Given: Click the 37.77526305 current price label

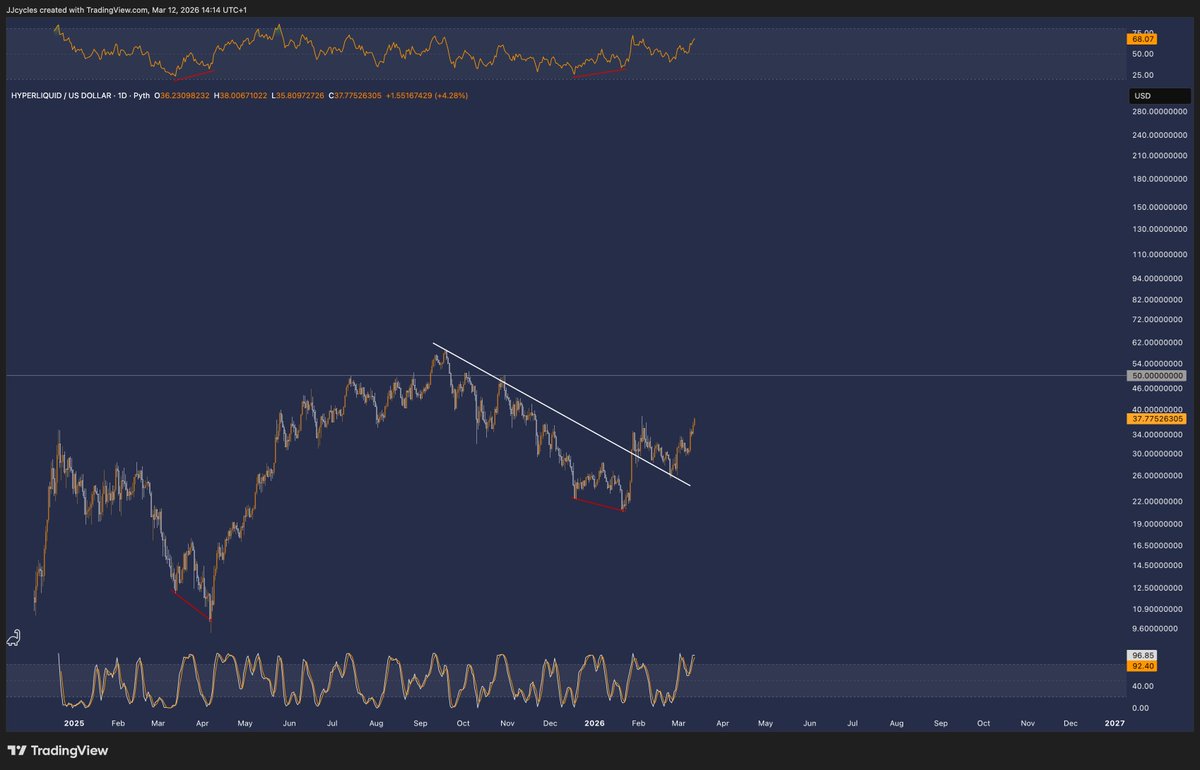Looking at the screenshot, I should pyautogui.click(x=1159, y=420).
